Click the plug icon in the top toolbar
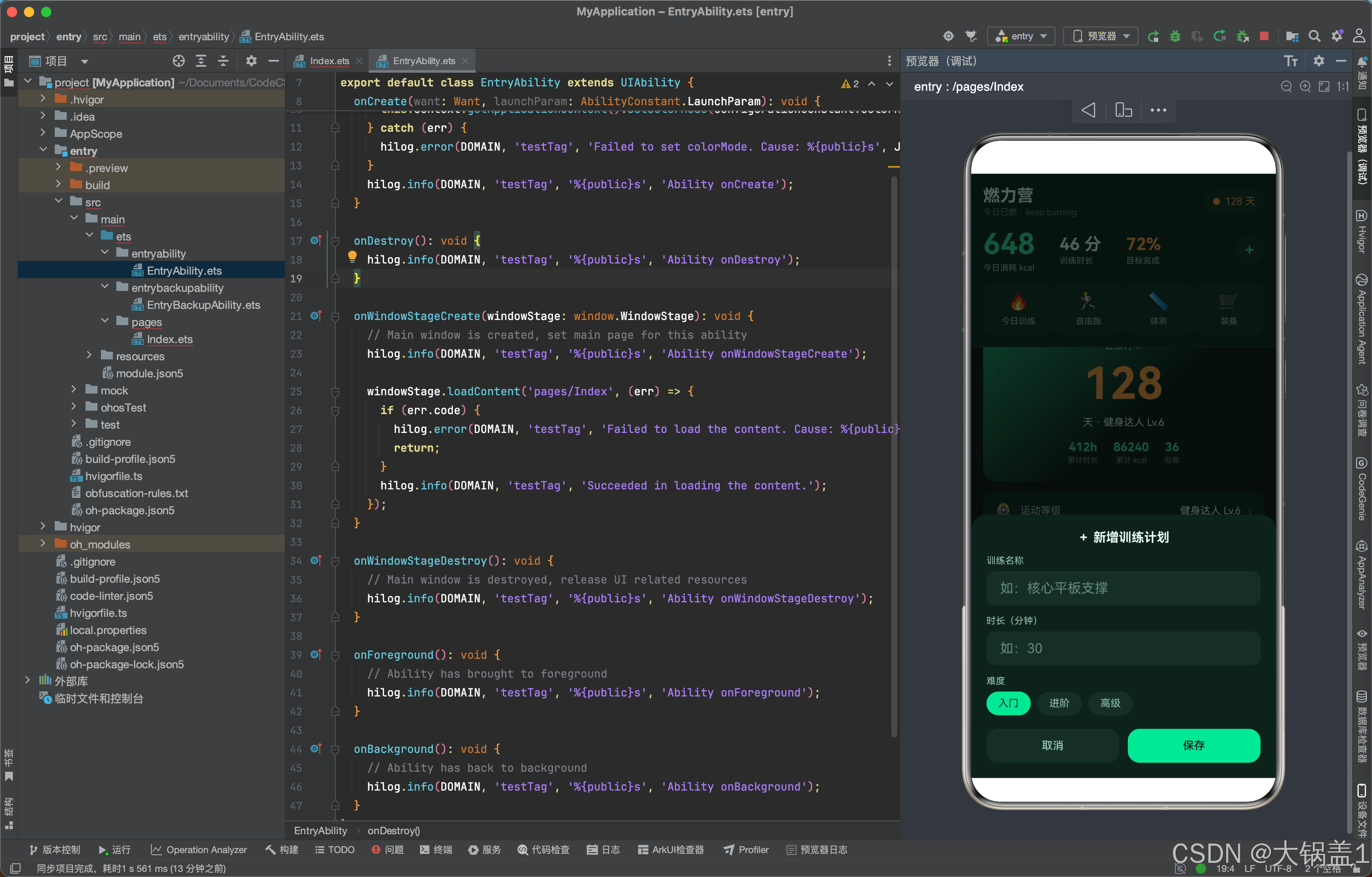1372x877 pixels. 971,36
